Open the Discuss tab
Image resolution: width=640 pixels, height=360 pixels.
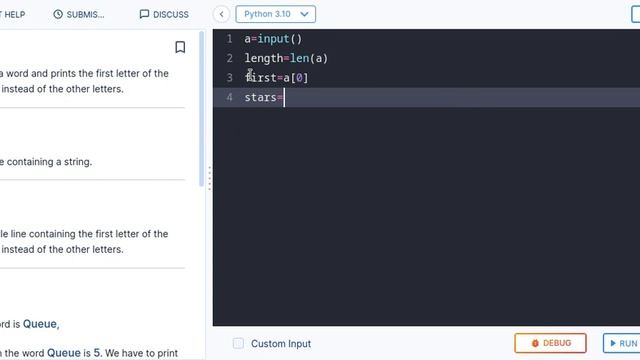[x=164, y=14]
